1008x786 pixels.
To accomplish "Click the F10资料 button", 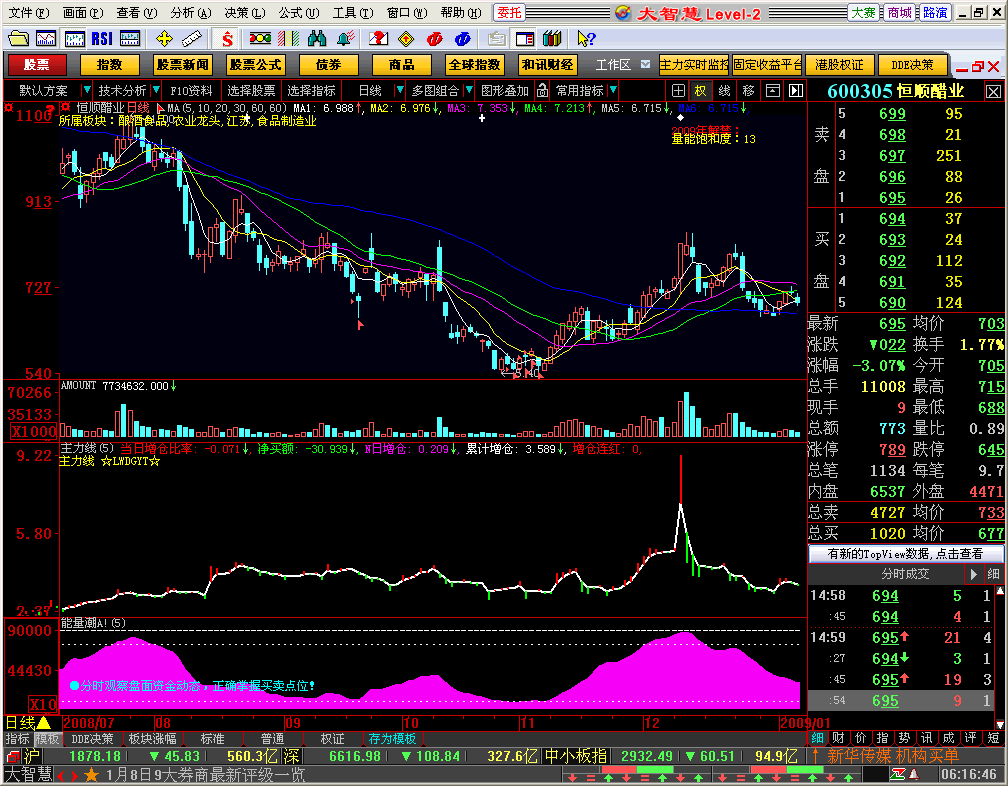I will (x=191, y=91).
